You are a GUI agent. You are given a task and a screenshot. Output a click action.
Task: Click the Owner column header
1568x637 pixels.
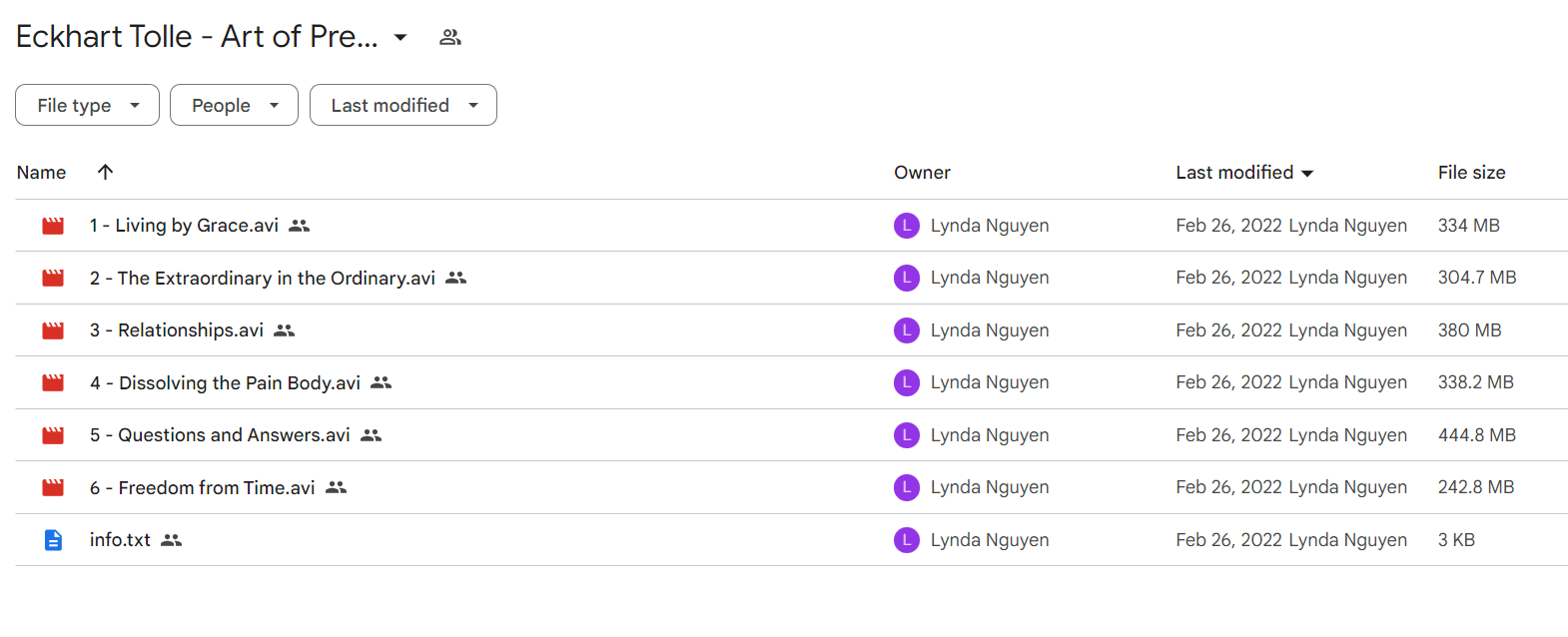click(x=922, y=173)
